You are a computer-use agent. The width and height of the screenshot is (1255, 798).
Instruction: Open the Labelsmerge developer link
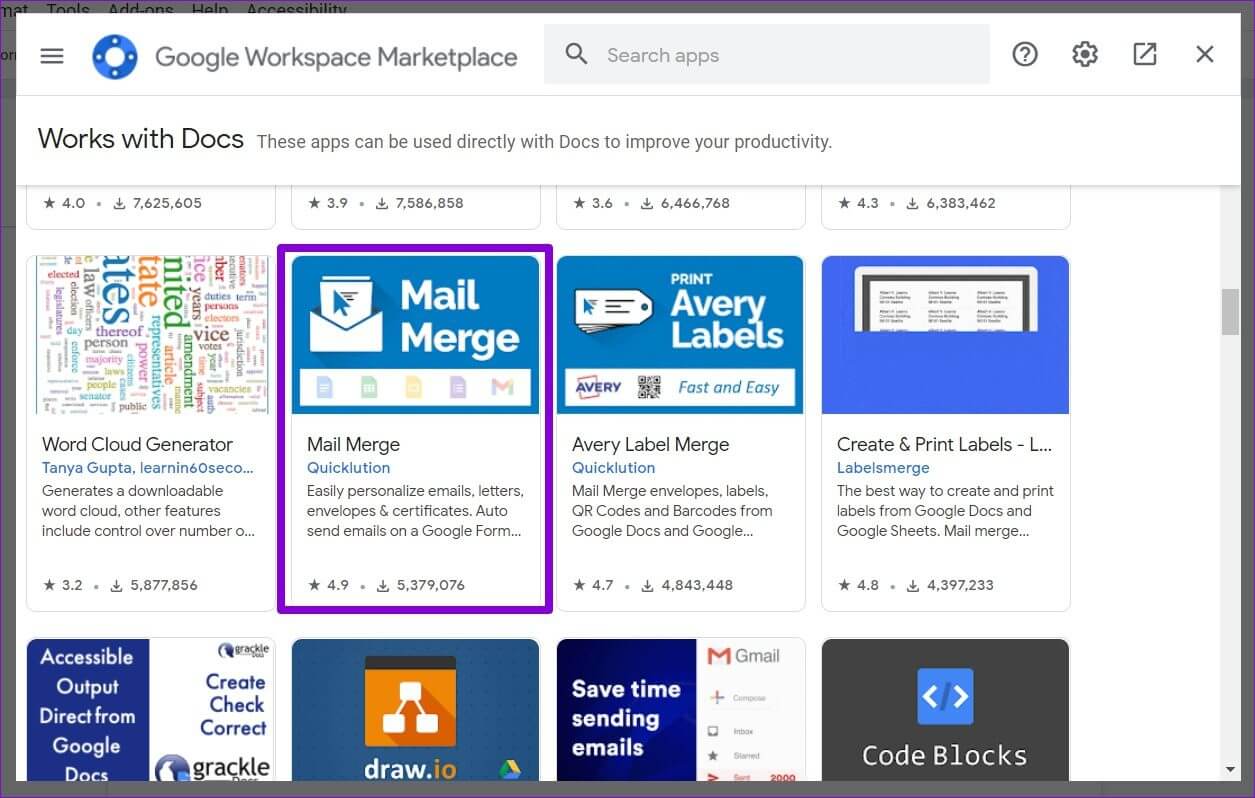click(x=883, y=467)
